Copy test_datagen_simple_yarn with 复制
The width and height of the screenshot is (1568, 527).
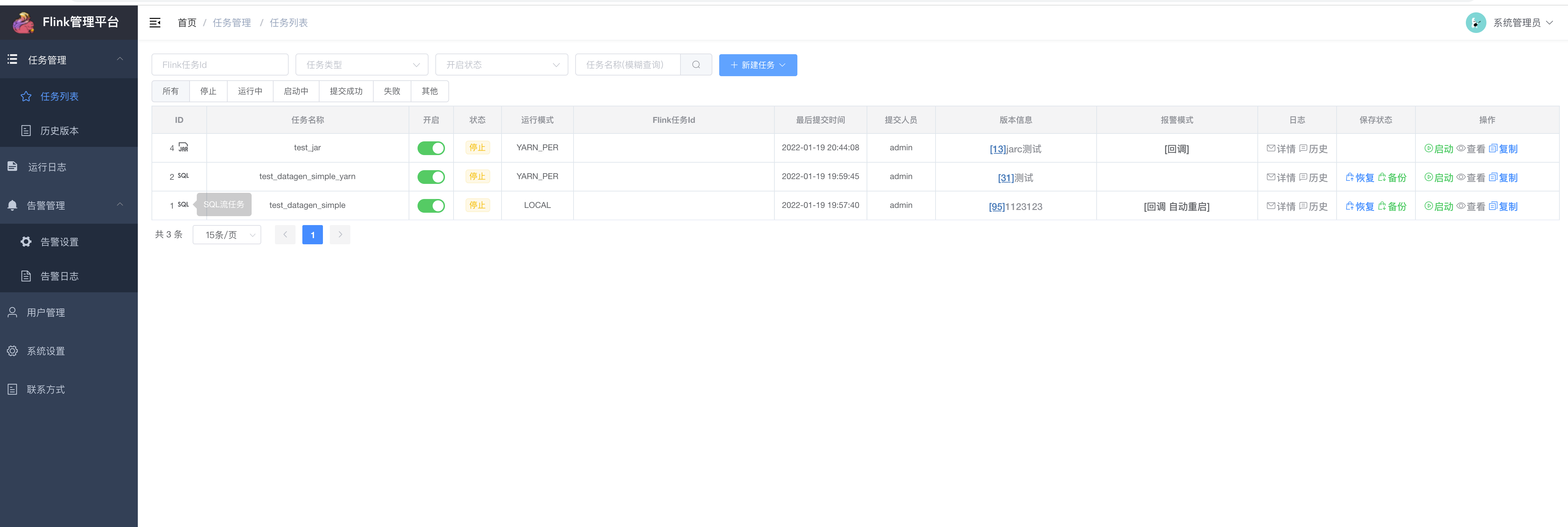pos(1503,177)
